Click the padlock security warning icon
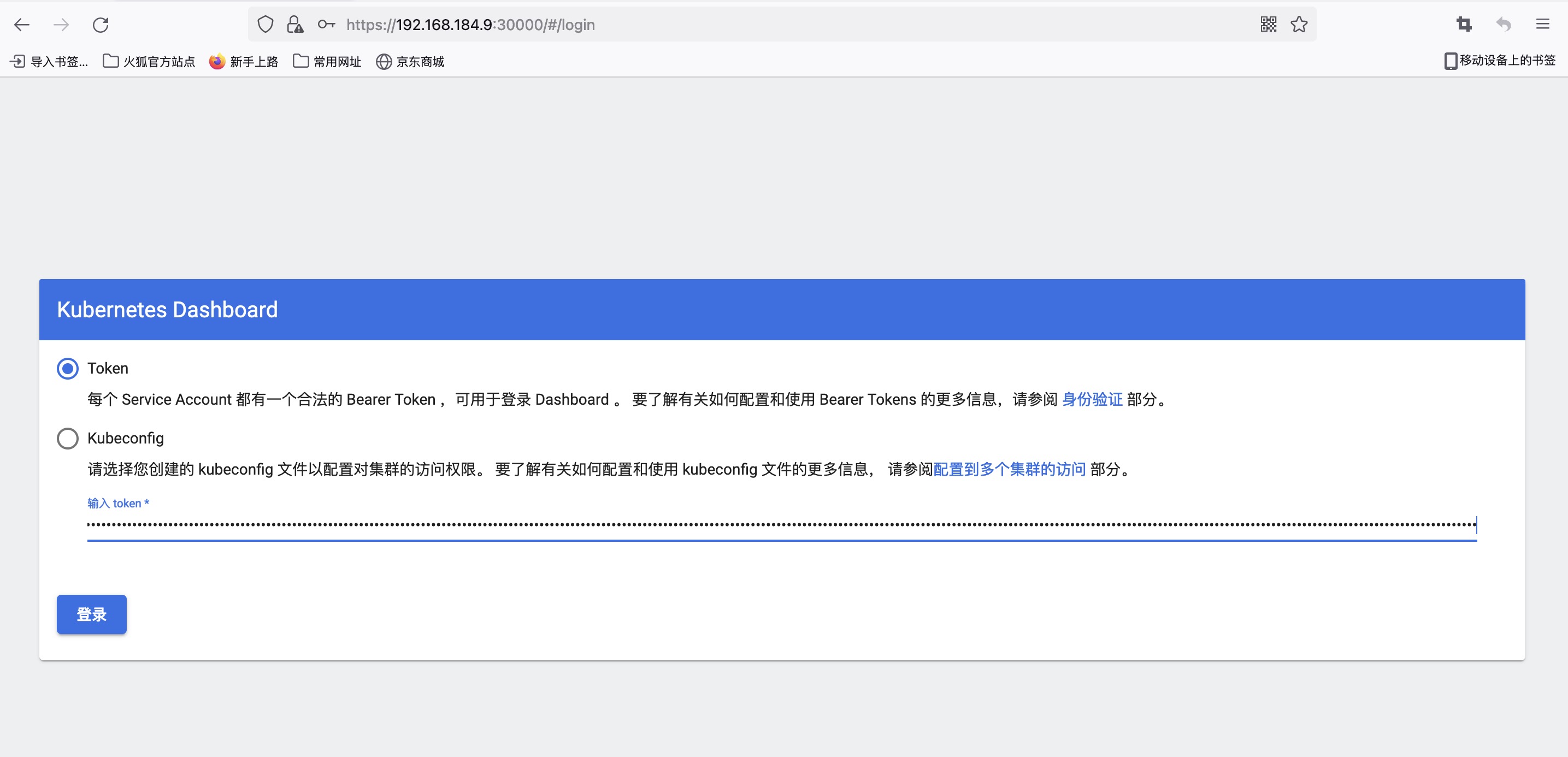Image resolution: width=1568 pixels, height=757 pixels. pos(295,25)
